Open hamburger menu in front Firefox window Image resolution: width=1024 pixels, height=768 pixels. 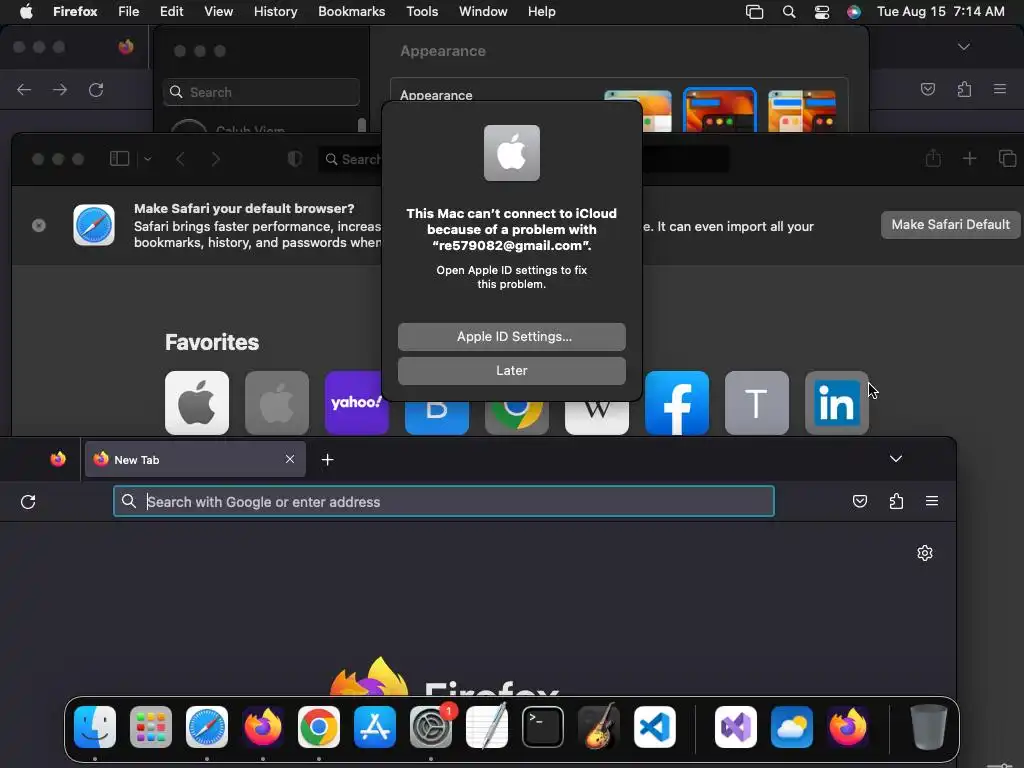tap(932, 501)
